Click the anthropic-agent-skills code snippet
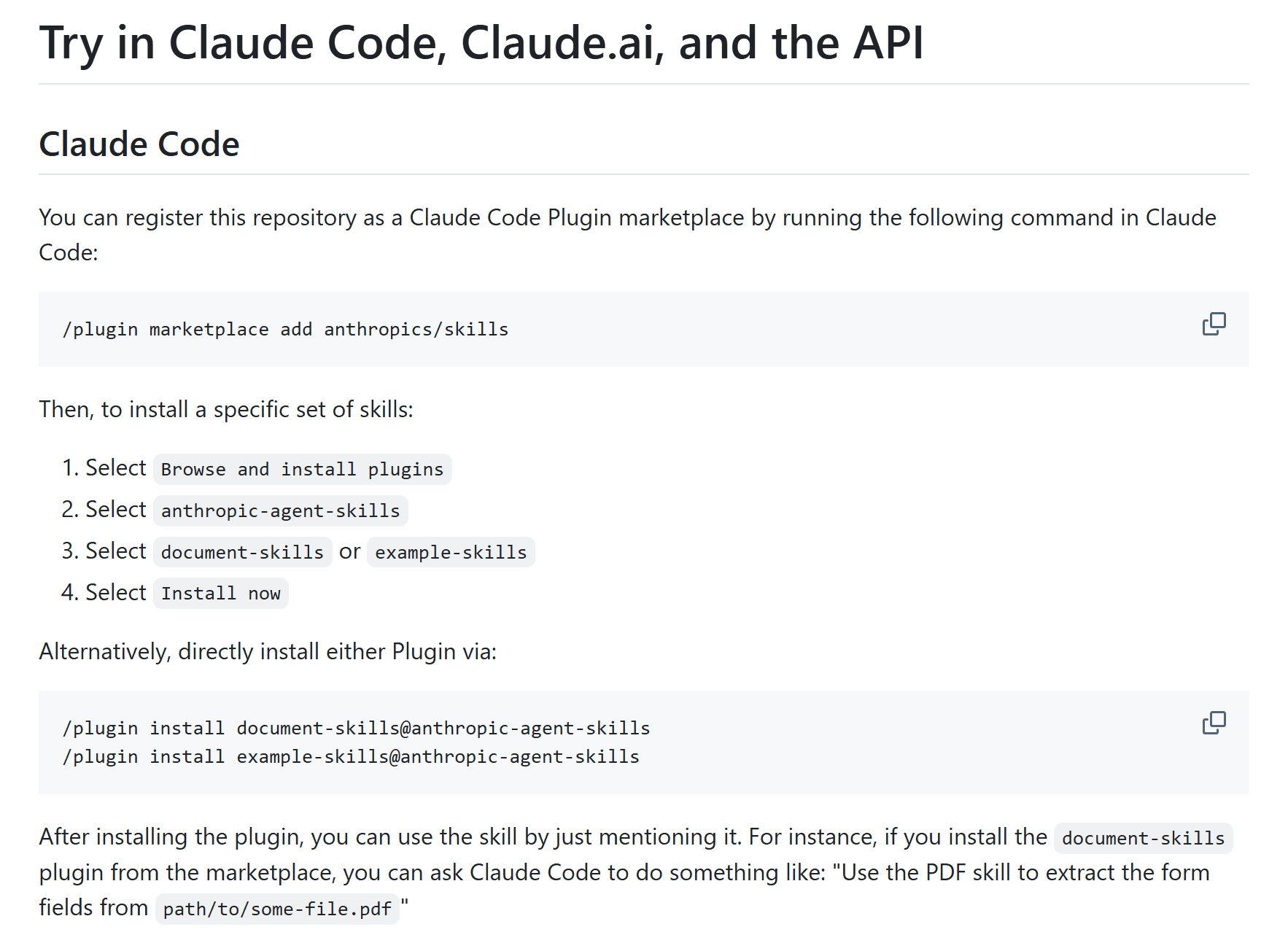This screenshot has height=951, width=1288. click(280, 511)
